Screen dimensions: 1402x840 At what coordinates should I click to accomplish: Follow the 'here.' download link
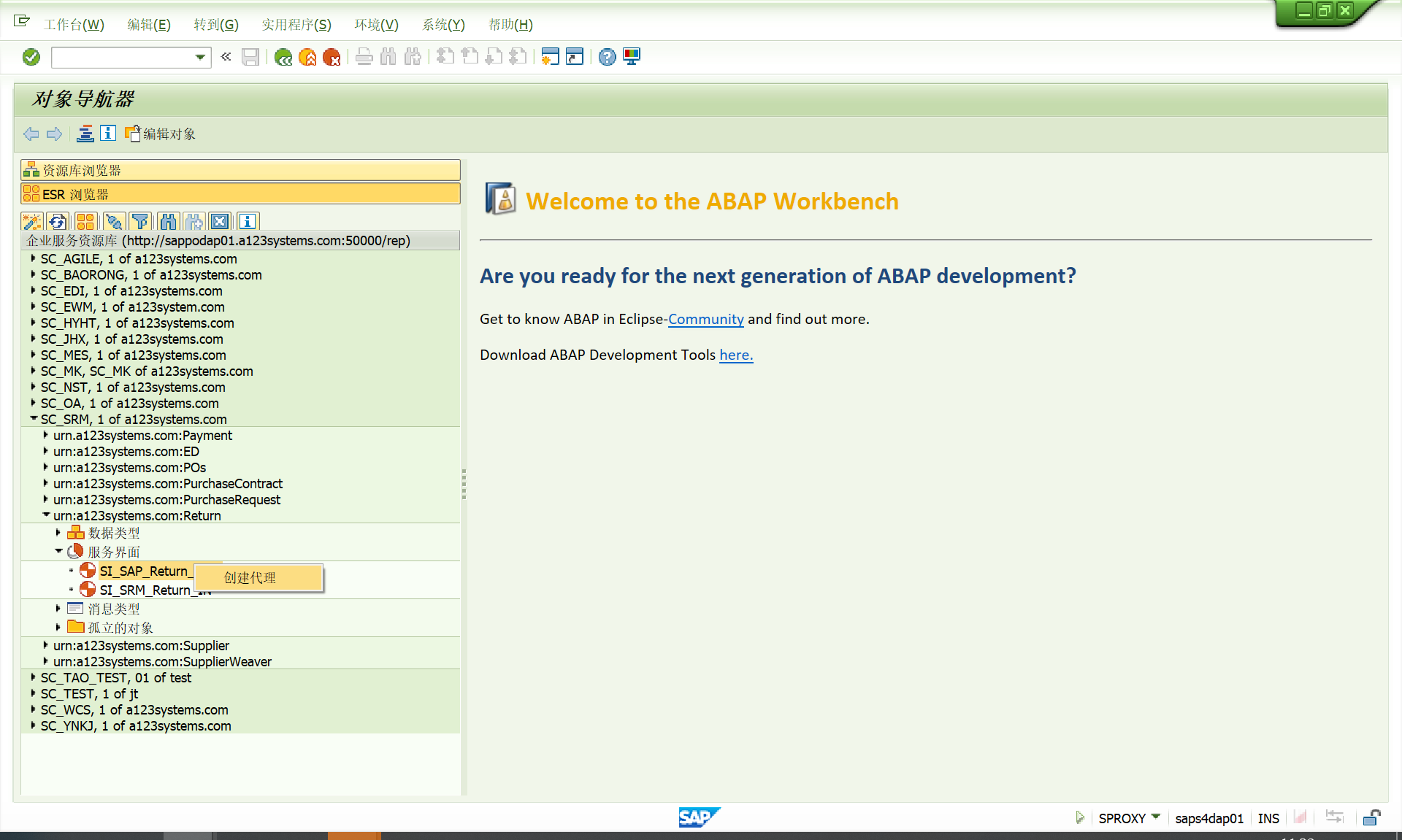736,355
